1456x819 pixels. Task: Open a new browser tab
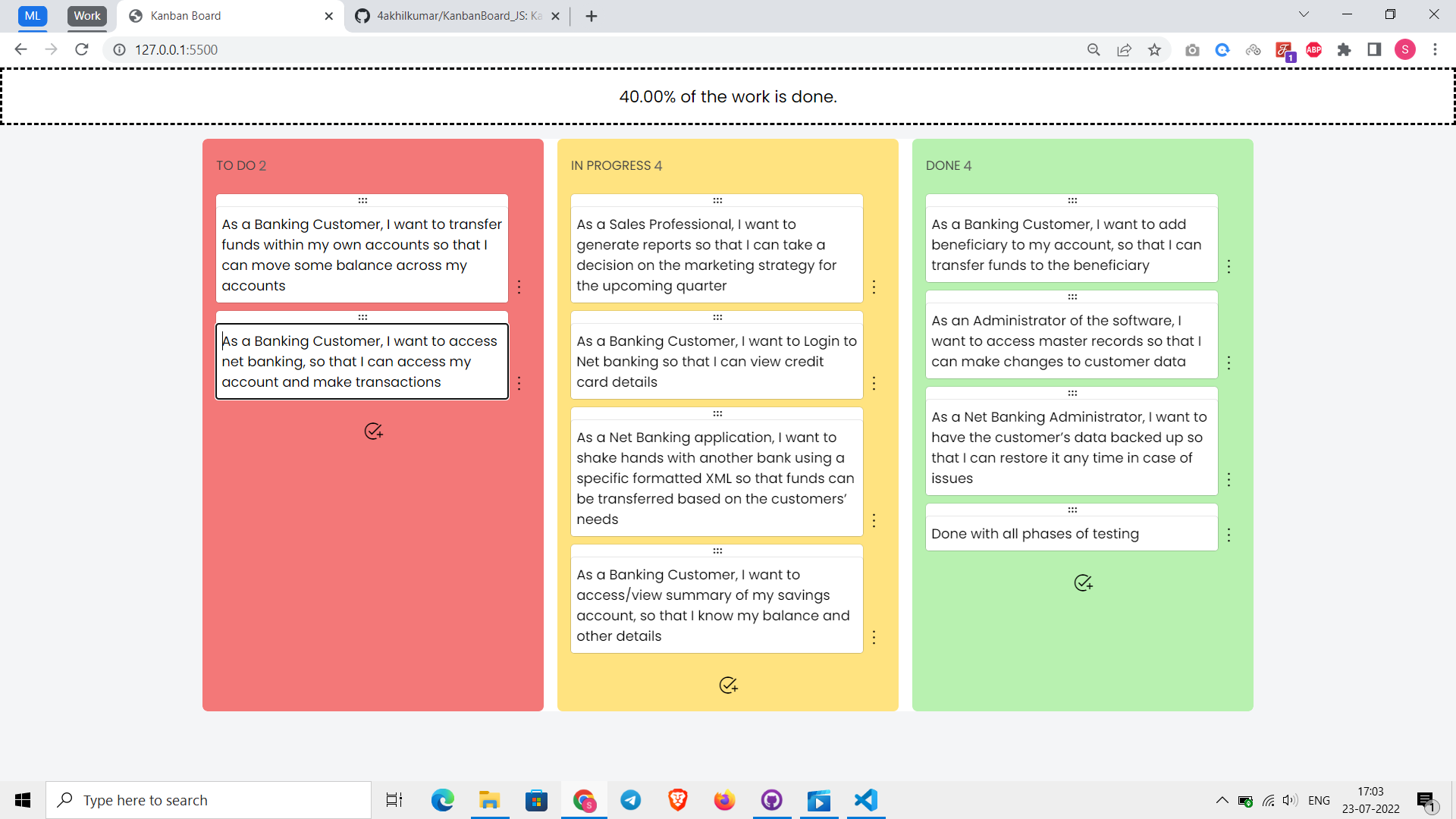[x=591, y=16]
